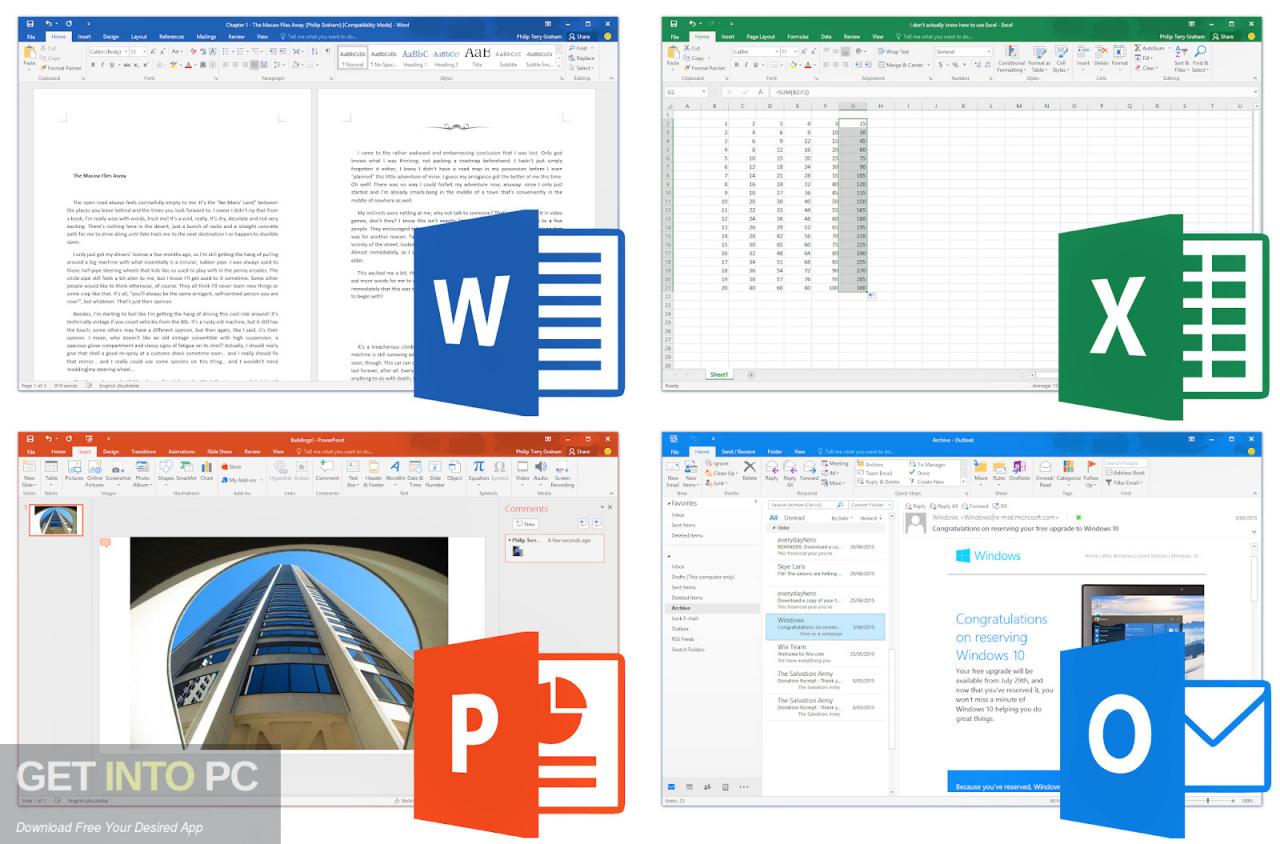Open the Windows email in Outlook's message list
1280x844 pixels.
click(x=825, y=626)
